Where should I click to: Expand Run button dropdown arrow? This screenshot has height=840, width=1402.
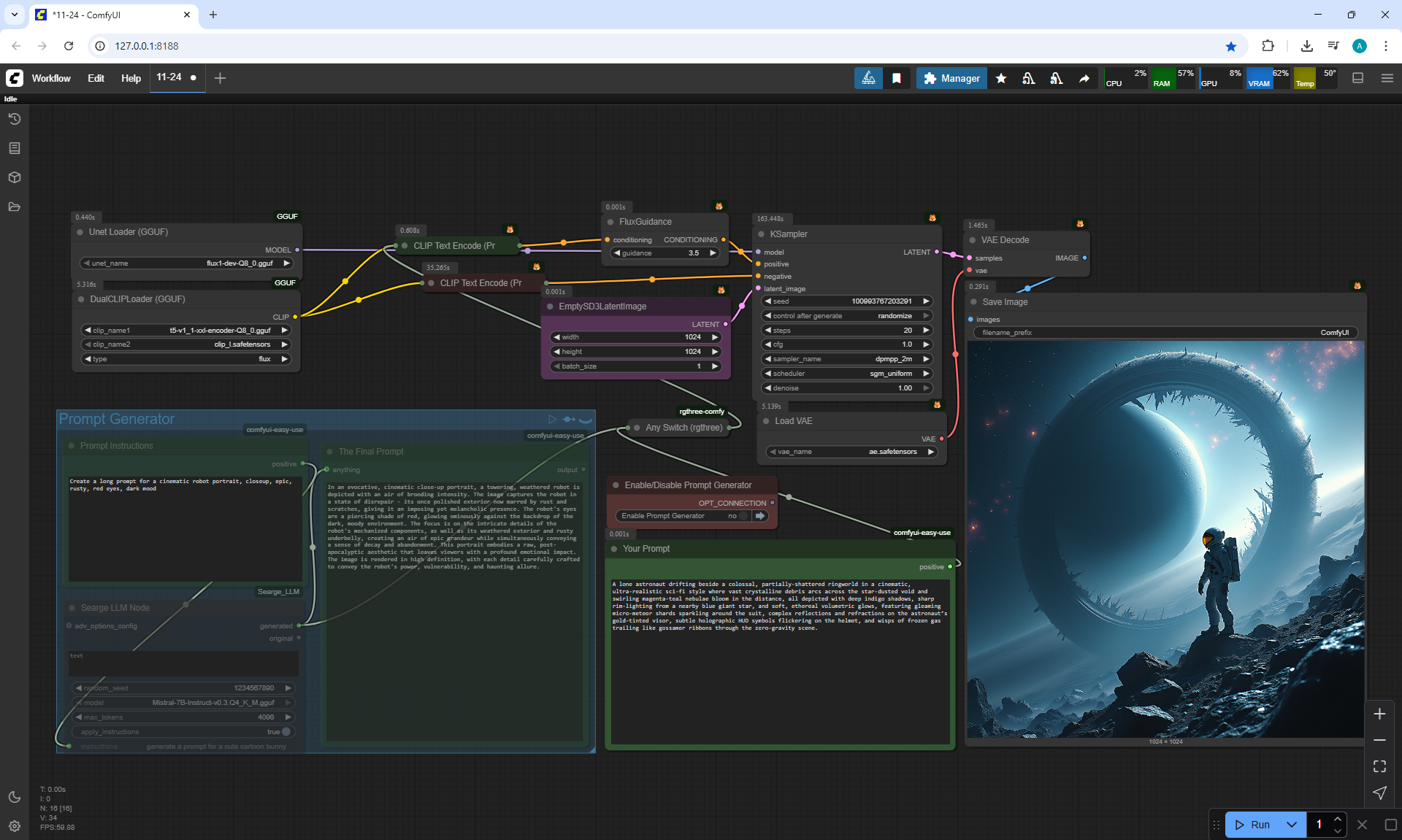pyautogui.click(x=1291, y=825)
